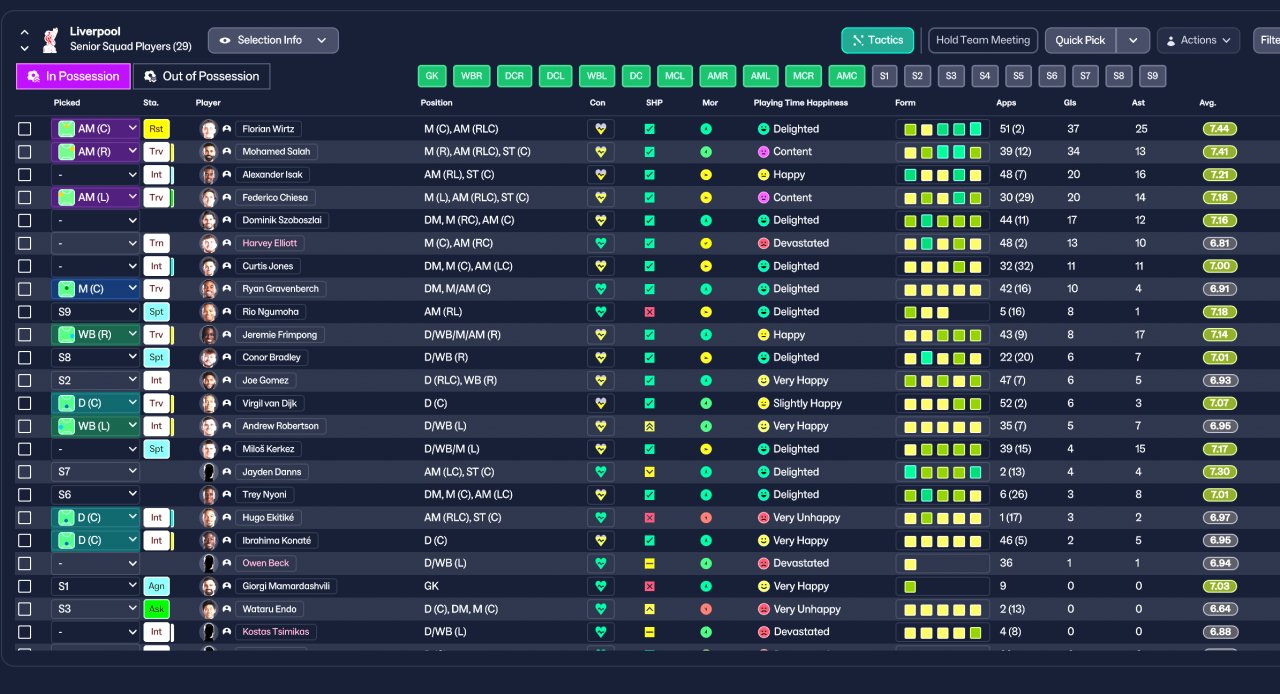Click the person icon beside Alexander Isak
The image size is (1280, 694).
(x=227, y=175)
